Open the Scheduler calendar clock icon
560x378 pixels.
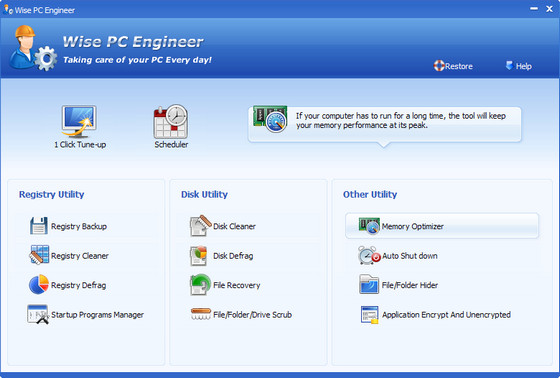(x=171, y=121)
